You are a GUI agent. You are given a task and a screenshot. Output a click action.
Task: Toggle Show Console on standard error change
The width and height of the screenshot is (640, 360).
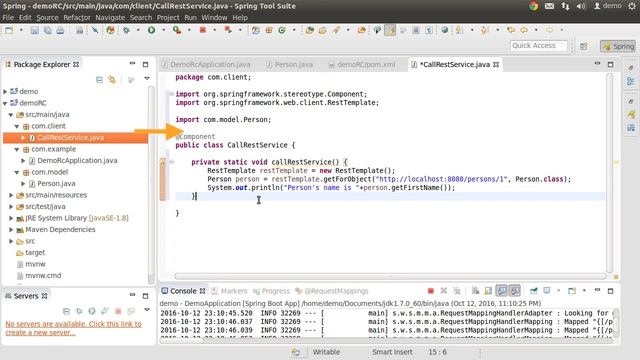click(515, 291)
